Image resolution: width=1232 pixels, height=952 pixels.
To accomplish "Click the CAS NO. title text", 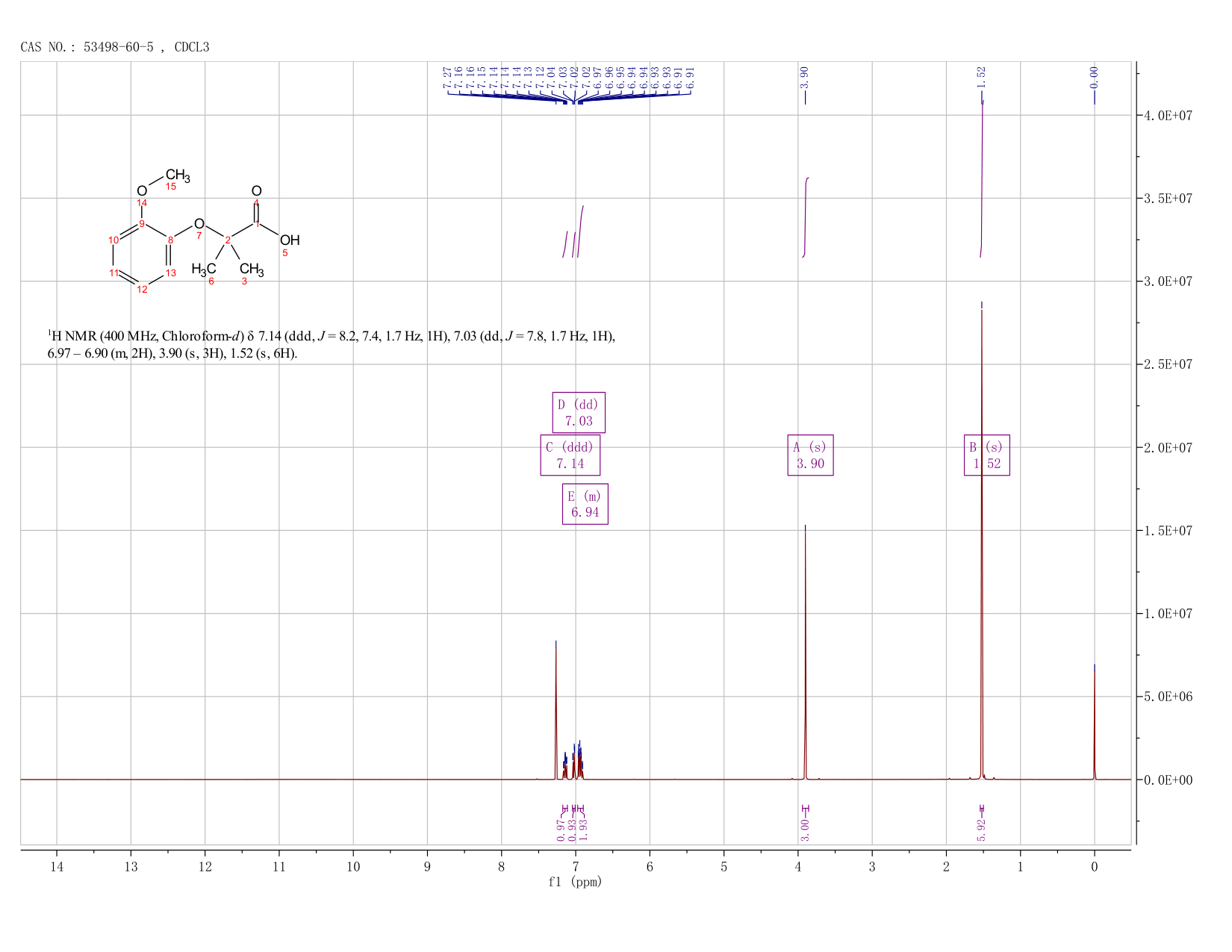I will tap(115, 47).
